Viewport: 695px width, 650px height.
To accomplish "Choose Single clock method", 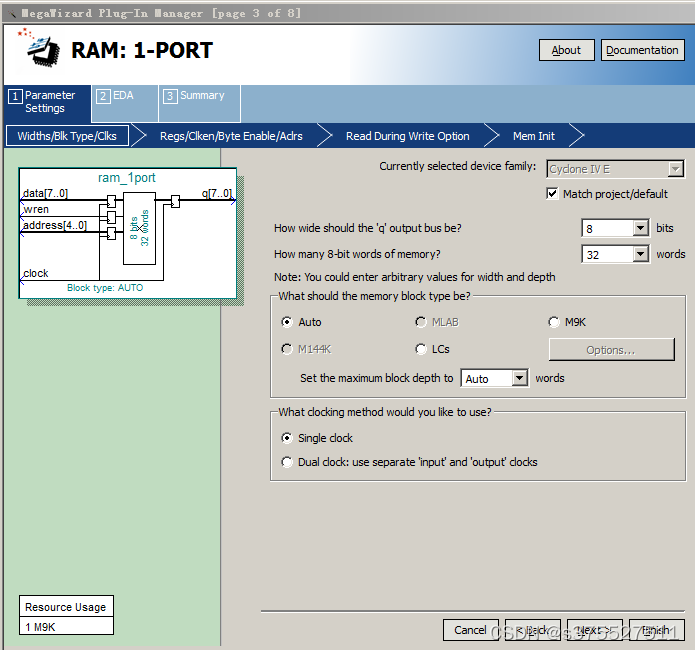I will [x=287, y=438].
